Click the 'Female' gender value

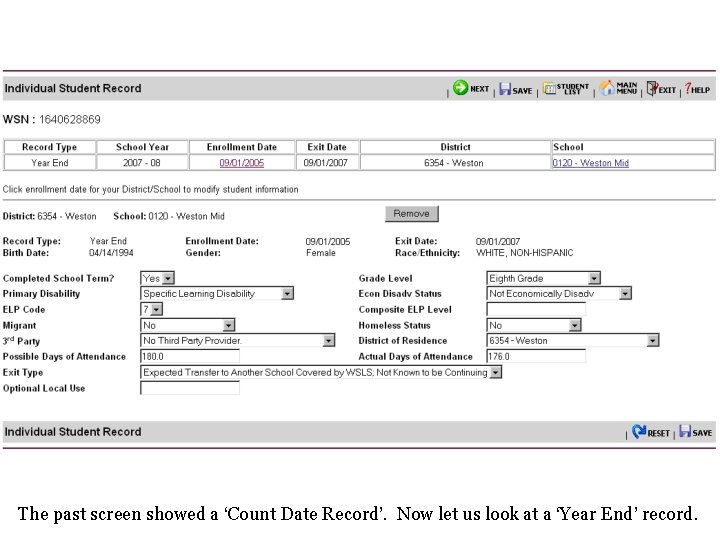pos(321,253)
